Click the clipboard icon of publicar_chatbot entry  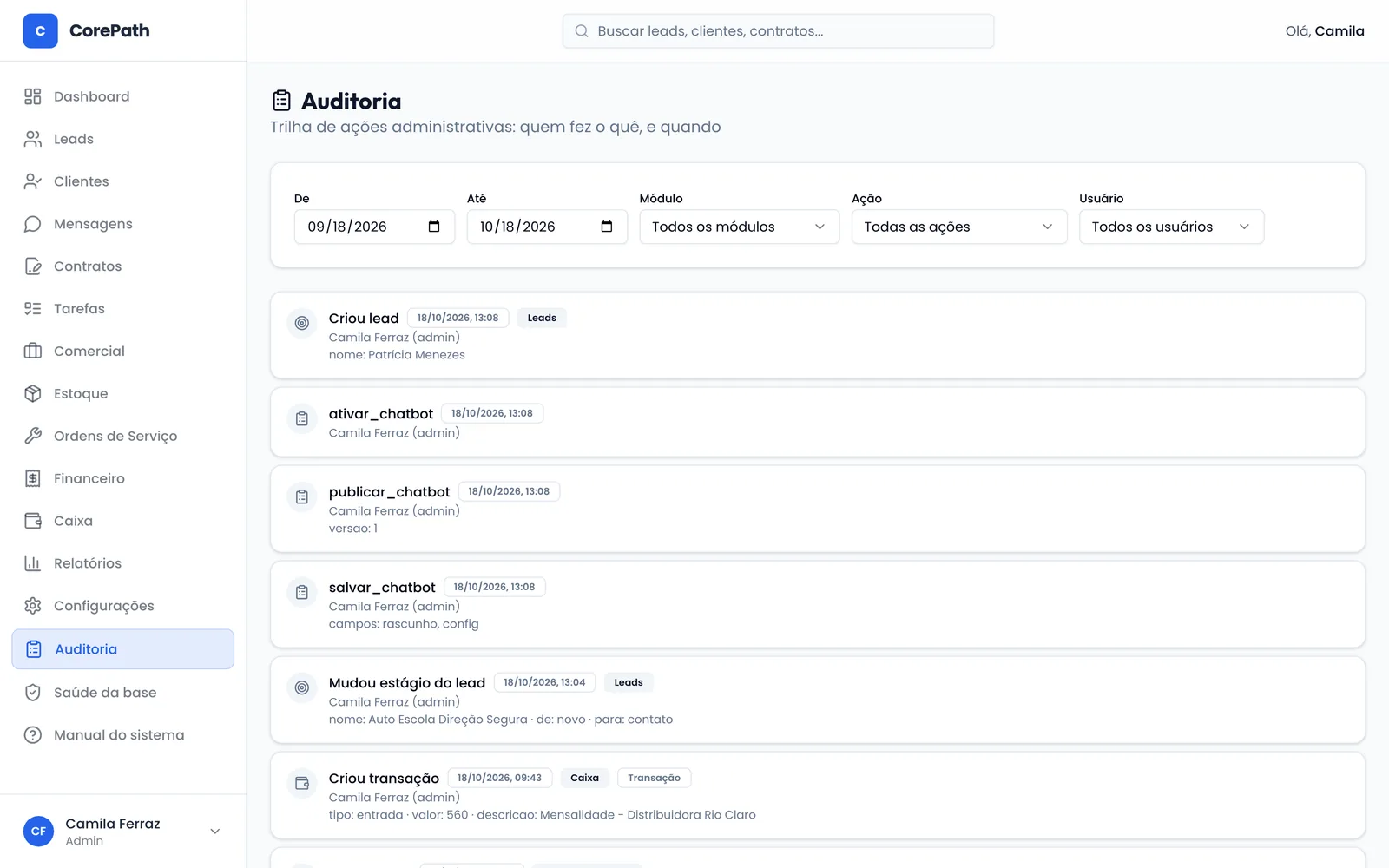click(302, 496)
